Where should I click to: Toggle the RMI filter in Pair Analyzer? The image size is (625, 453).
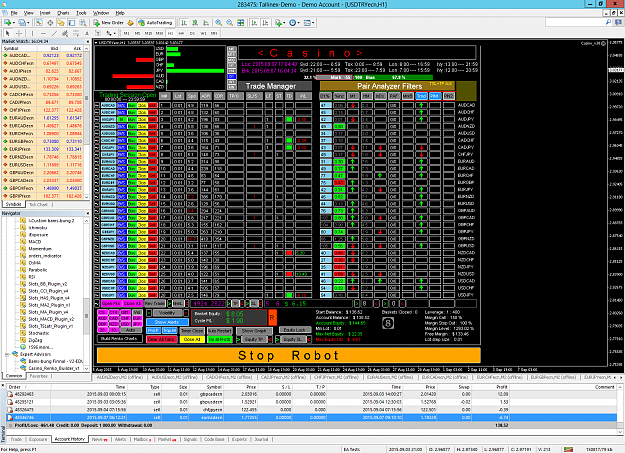pyautogui.click(x=435, y=96)
